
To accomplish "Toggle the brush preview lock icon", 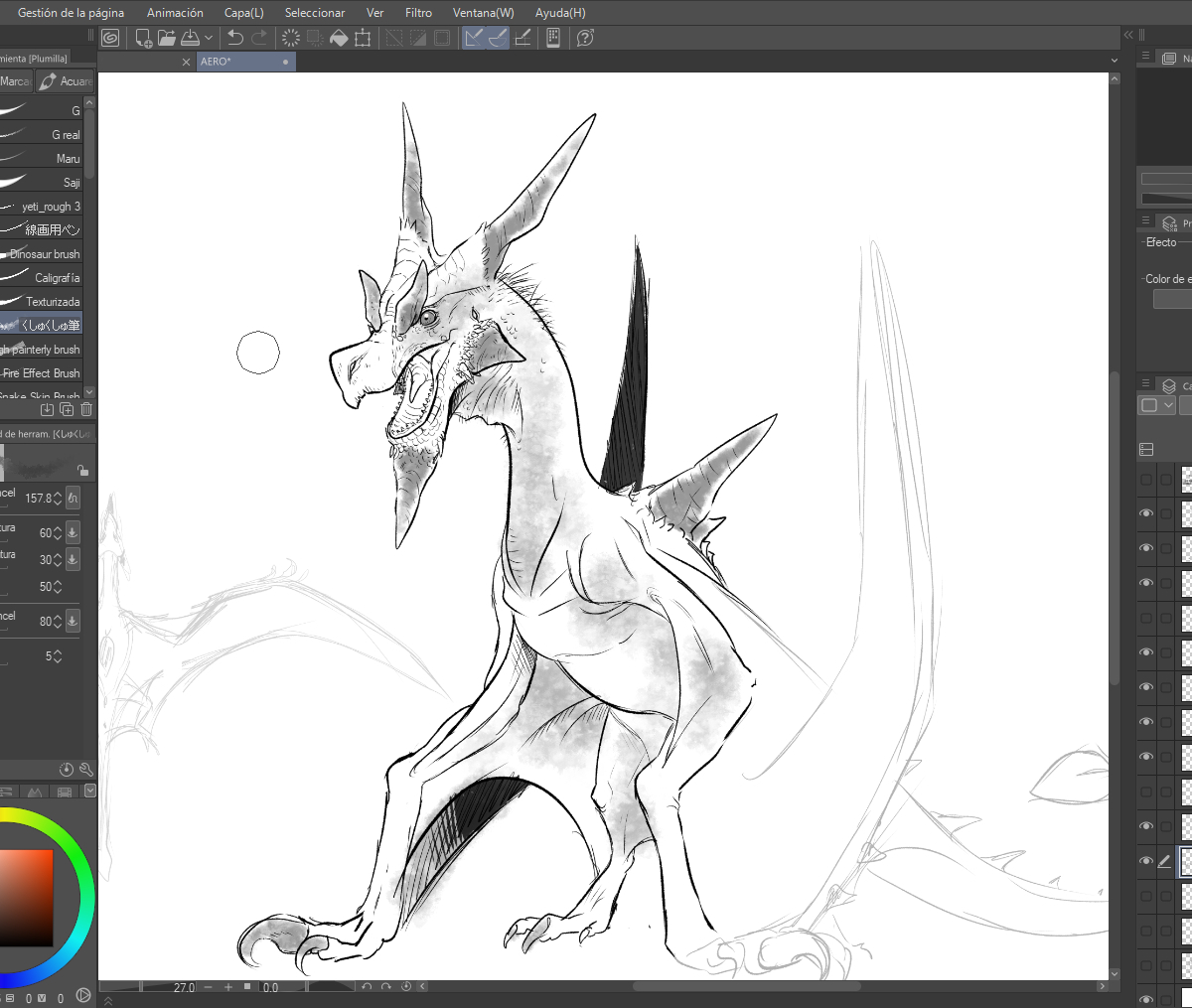I will (x=82, y=470).
